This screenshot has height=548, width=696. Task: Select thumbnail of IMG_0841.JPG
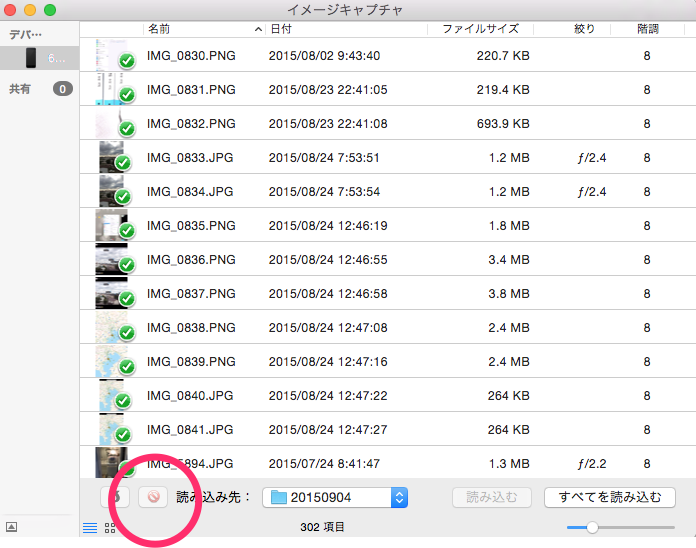pyautogui.click(x=112, y=430)
